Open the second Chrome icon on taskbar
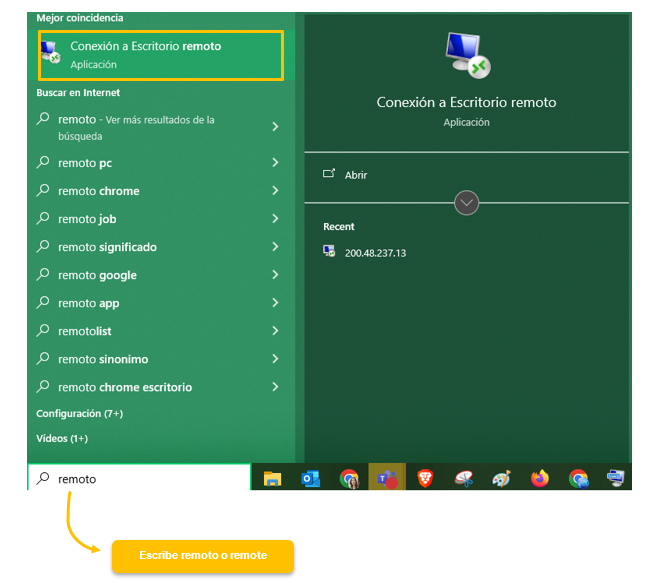657x583 pixels. click(x=579, y=479)
